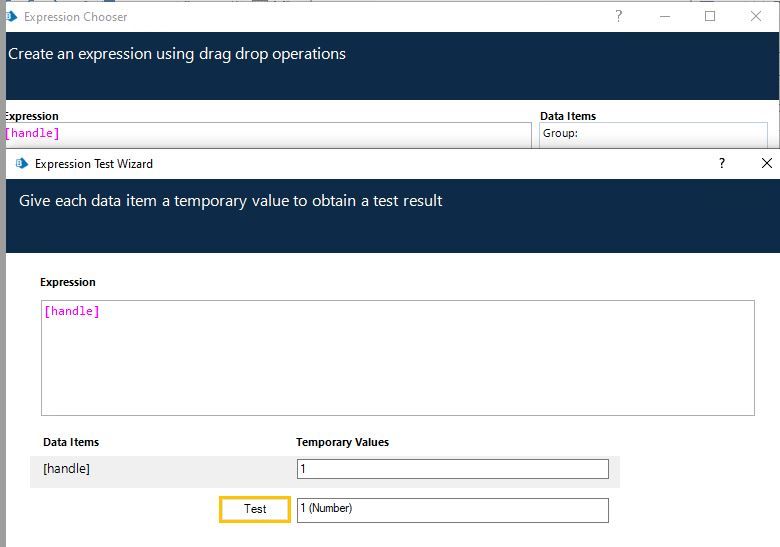Open help for the Expression Chooser

(619, 16)
